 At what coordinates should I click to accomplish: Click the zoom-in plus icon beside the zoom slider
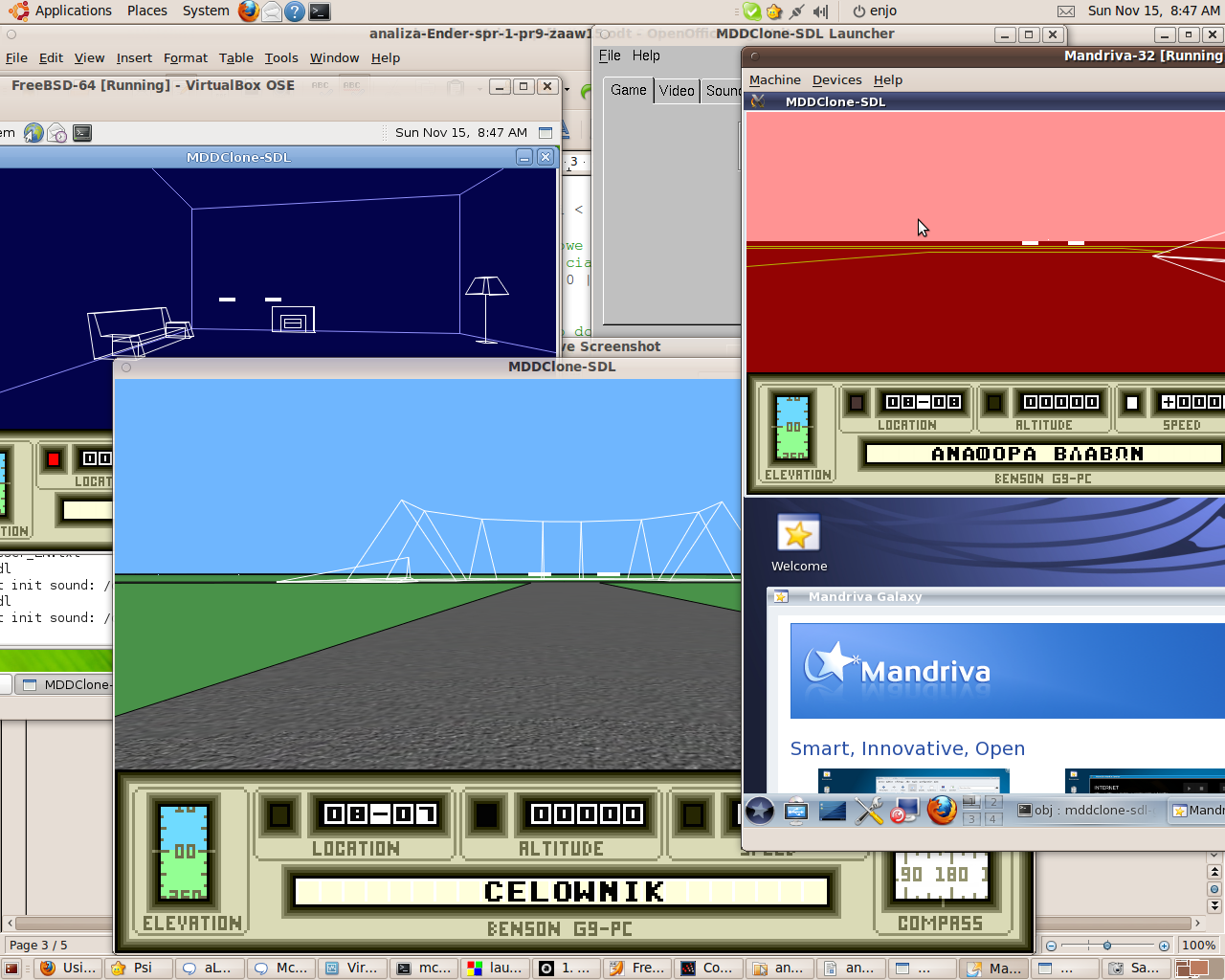(1164, 946)
